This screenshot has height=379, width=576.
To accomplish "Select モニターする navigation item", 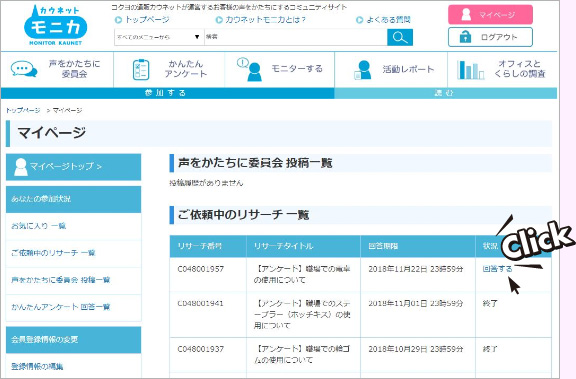I will [280, 69].
